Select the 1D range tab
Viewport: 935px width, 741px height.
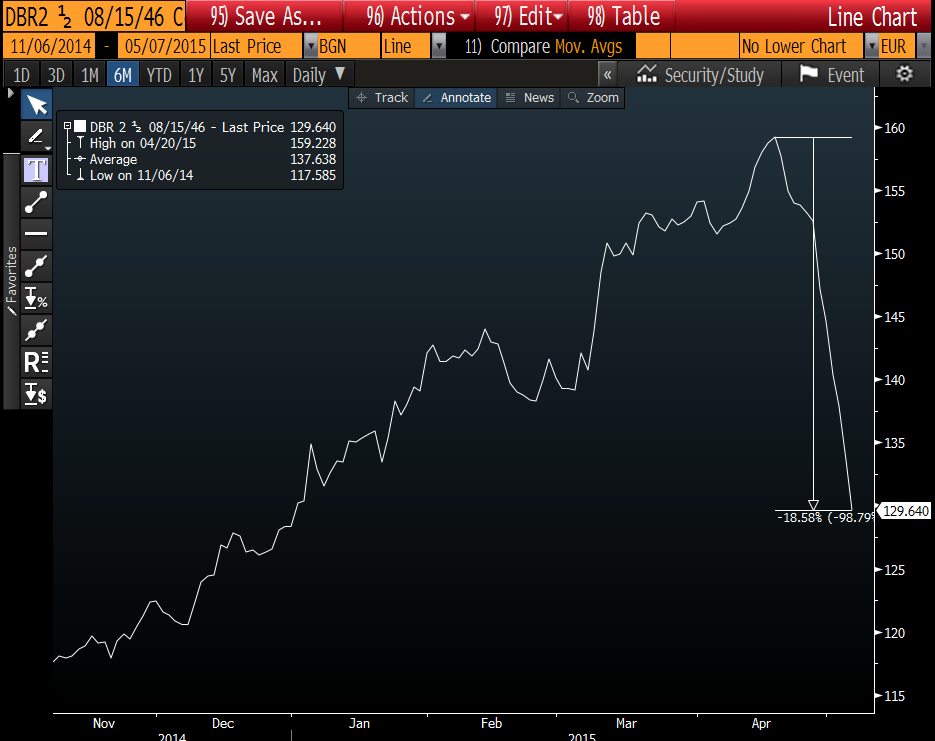pyautogui.click(x=21, y=75)
